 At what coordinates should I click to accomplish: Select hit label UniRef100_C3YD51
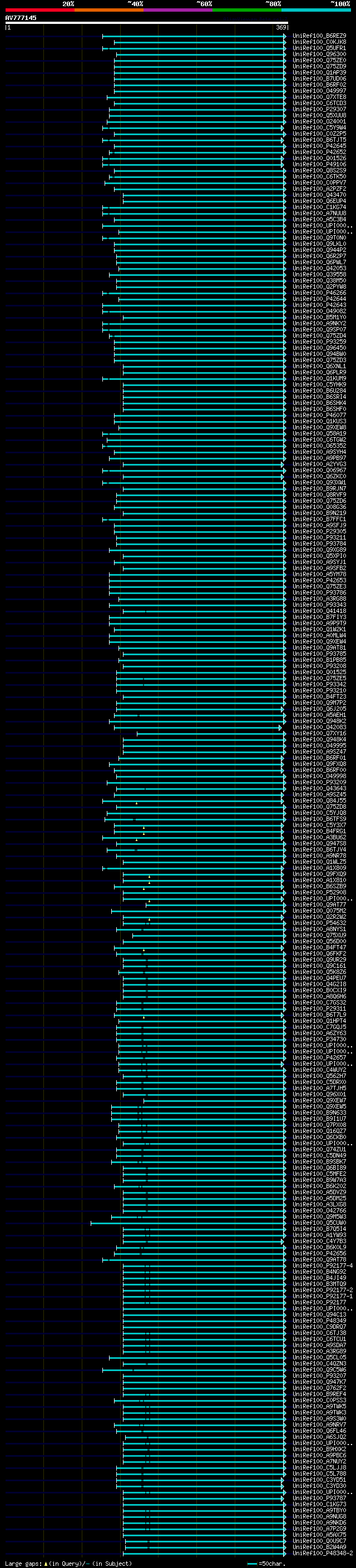point(319,1480)
